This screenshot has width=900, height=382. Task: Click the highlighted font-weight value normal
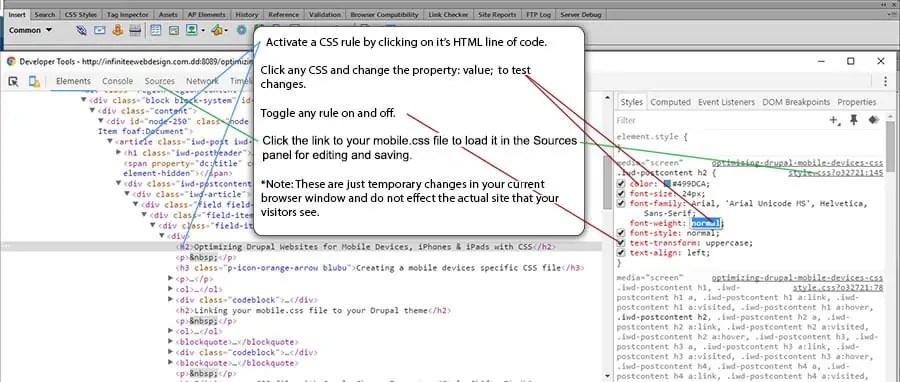tap(705, 223)
